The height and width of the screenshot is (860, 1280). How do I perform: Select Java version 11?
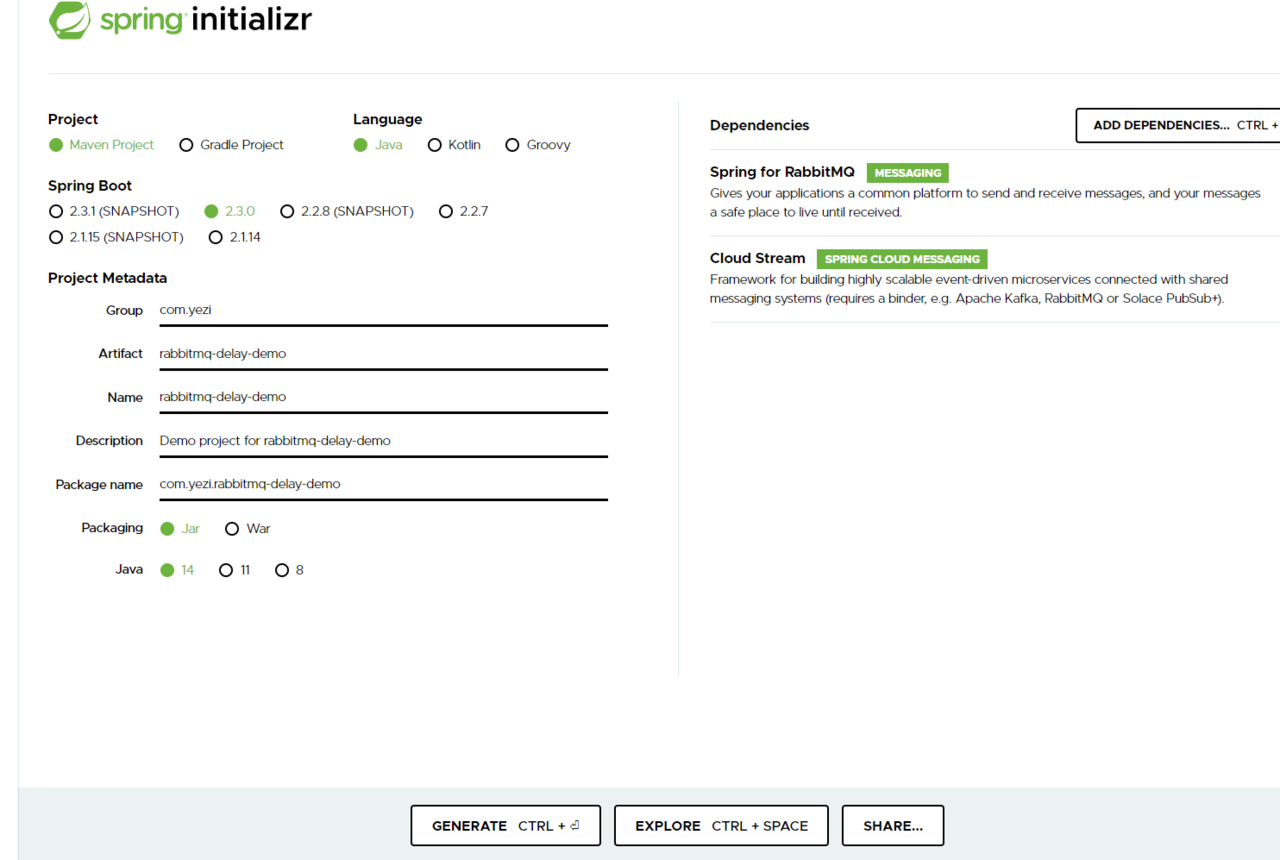coord(226,570)
